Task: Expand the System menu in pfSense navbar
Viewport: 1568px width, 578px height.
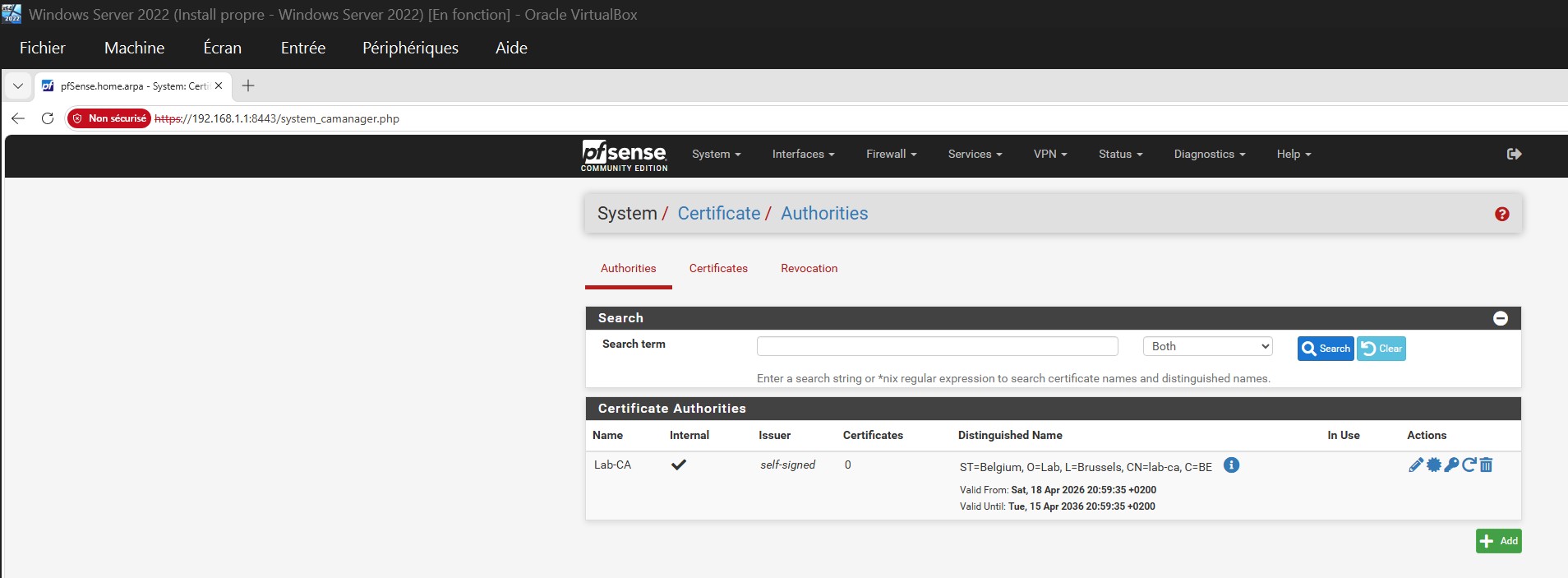Action: 716,154
